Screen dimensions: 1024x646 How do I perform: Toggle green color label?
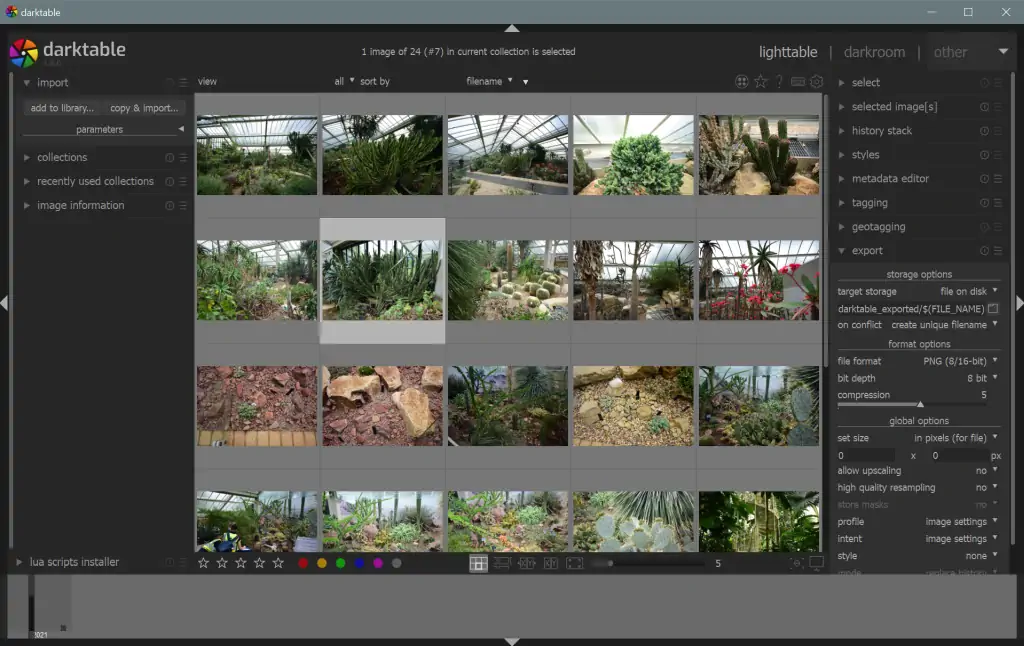coord(340,563)
